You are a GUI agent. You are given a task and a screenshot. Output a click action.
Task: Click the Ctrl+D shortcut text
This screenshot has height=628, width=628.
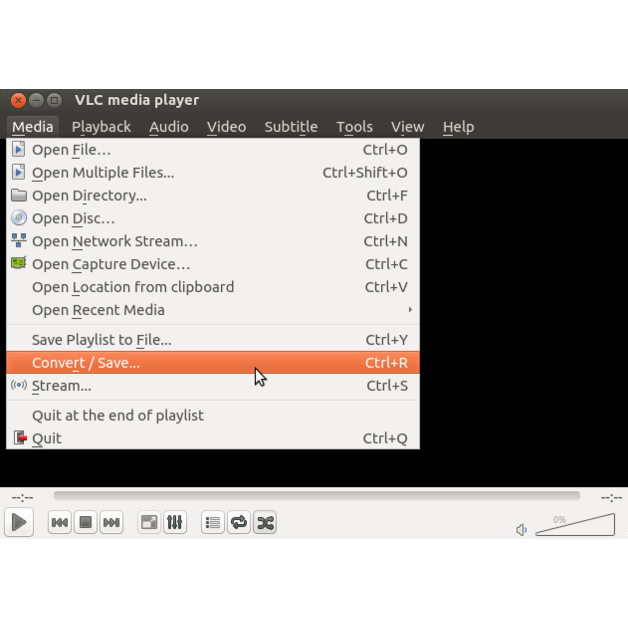385,218
